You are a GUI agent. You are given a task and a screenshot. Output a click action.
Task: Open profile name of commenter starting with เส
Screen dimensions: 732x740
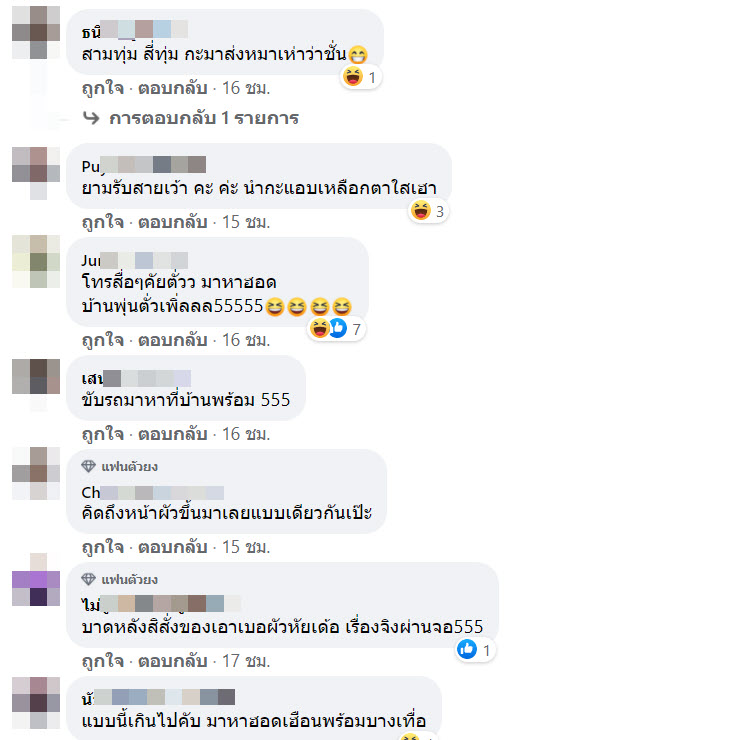136,378
